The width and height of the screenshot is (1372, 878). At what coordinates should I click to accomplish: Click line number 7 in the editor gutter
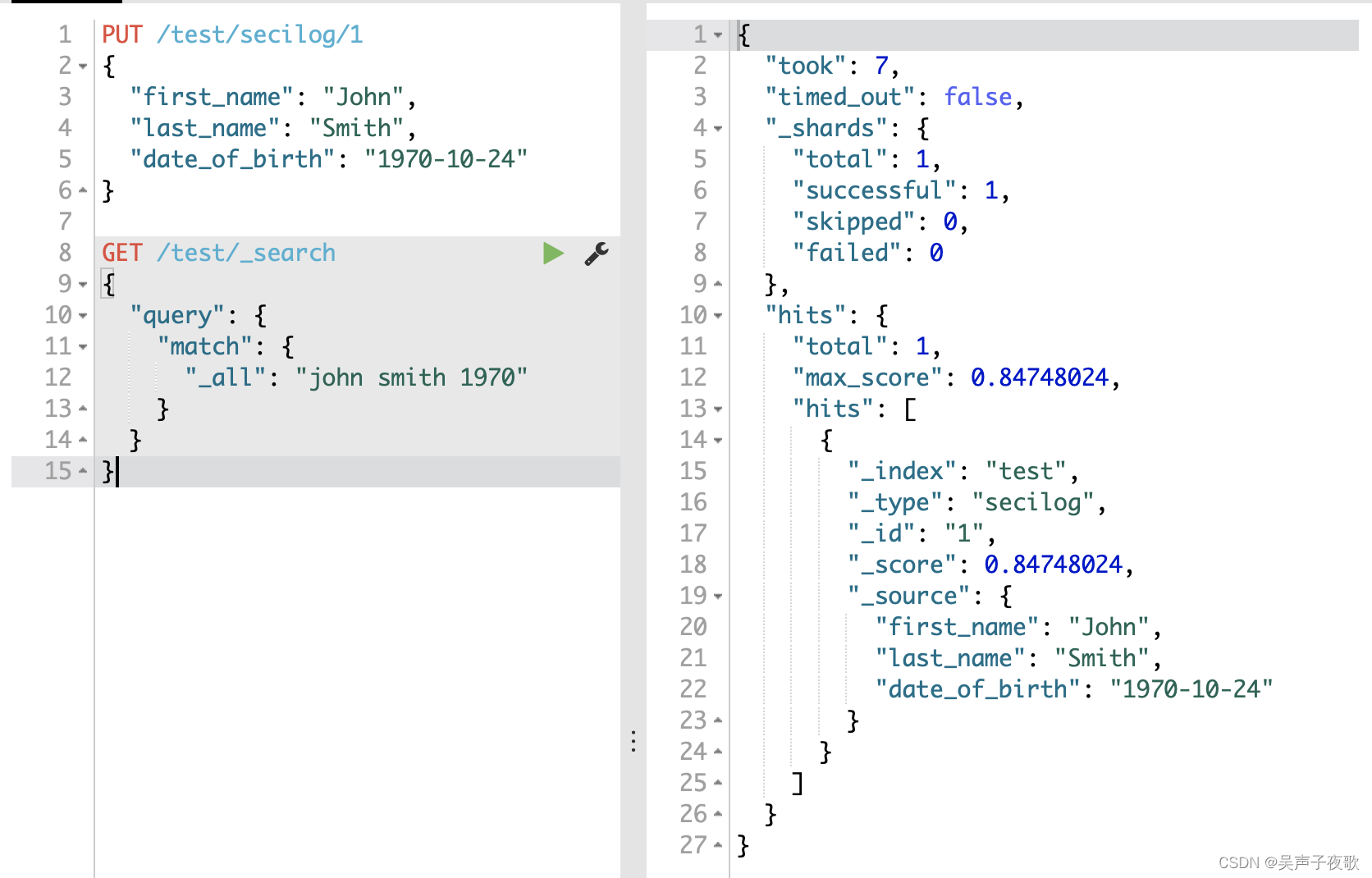pos(65,222)
